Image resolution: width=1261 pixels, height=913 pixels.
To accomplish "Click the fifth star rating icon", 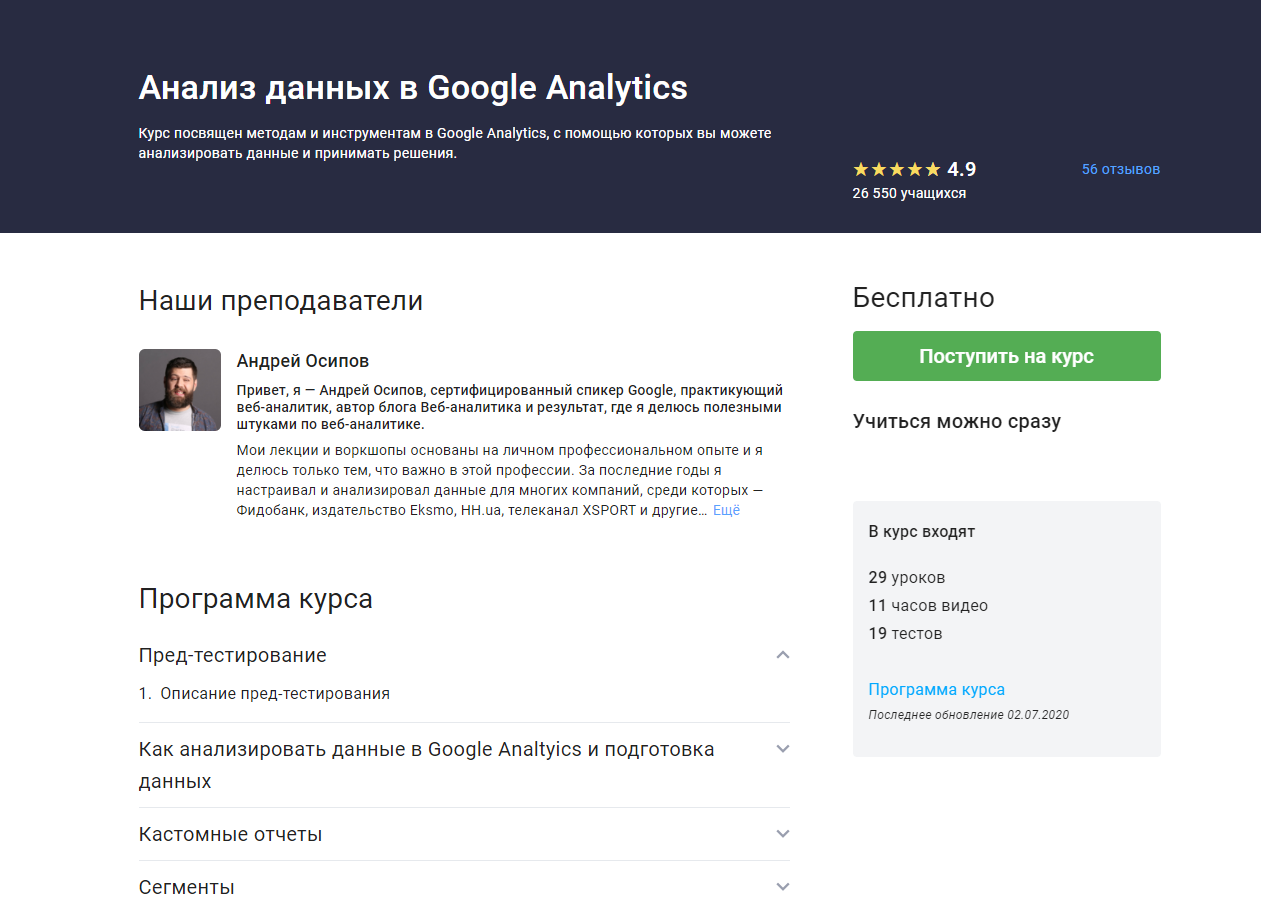I will pyautogui.click(x=932, y=169).
